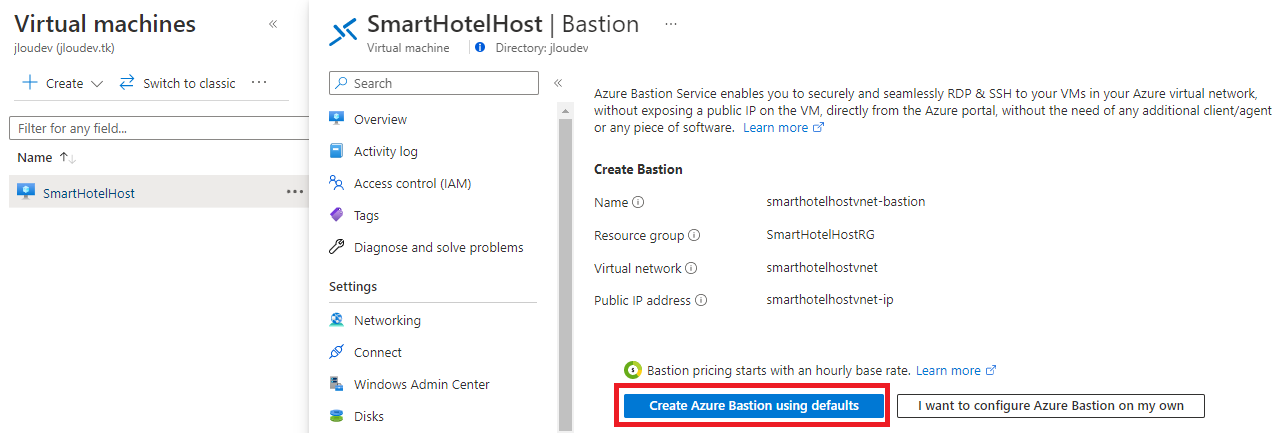
Task: Click the Overview monitor icon
Action: point(336,119)
